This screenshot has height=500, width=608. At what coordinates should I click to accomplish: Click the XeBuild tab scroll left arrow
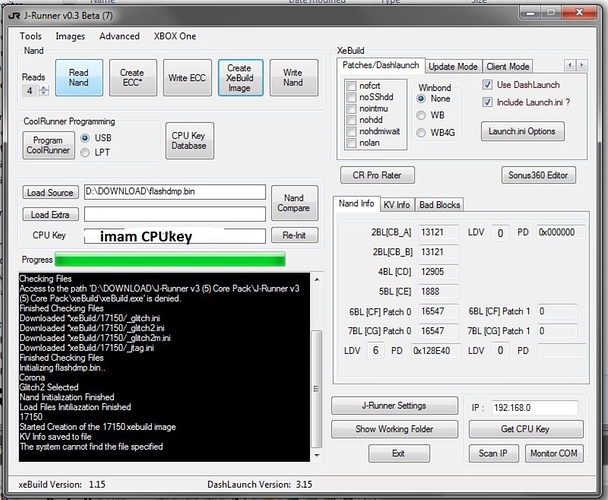[x=570, y=65]
